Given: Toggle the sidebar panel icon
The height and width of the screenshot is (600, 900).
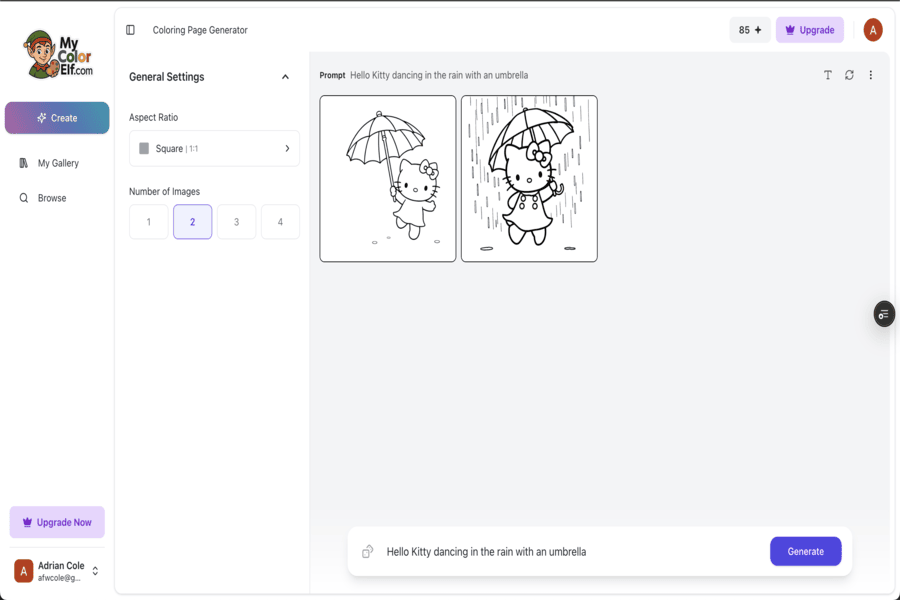Looking at the screenshot, I should coord(130,30).
